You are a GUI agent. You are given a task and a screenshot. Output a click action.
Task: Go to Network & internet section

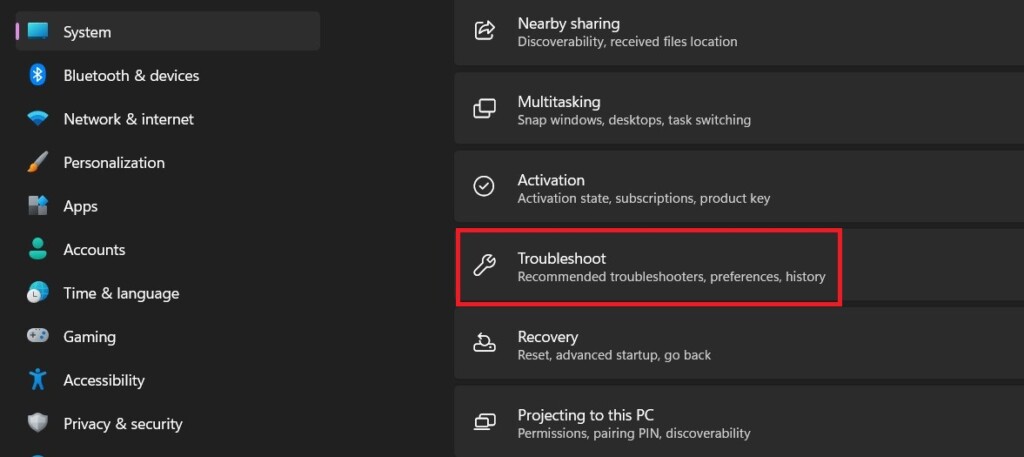click(x=128, y=119)
